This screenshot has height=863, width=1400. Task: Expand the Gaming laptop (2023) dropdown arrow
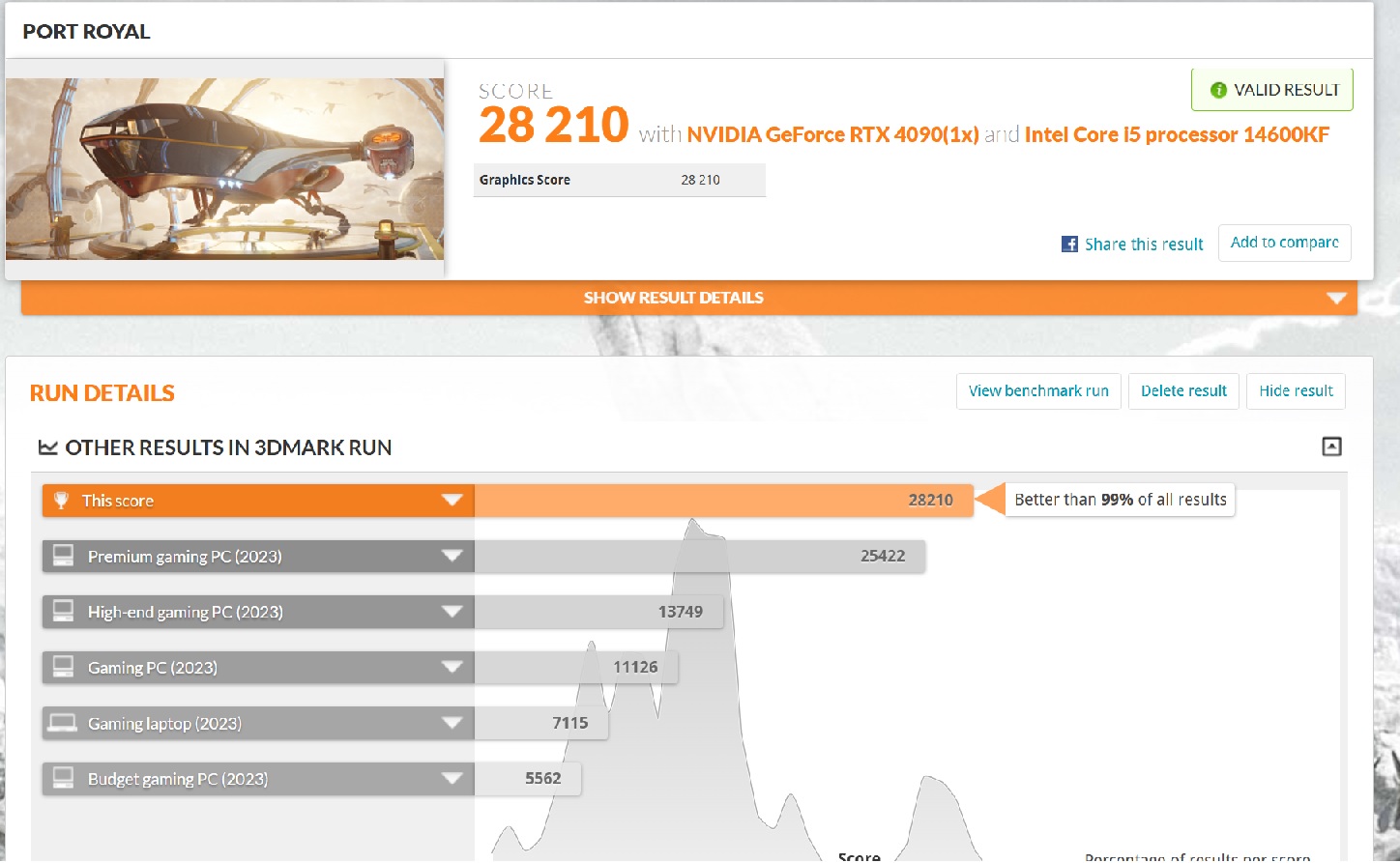click(x=452, y=723)
